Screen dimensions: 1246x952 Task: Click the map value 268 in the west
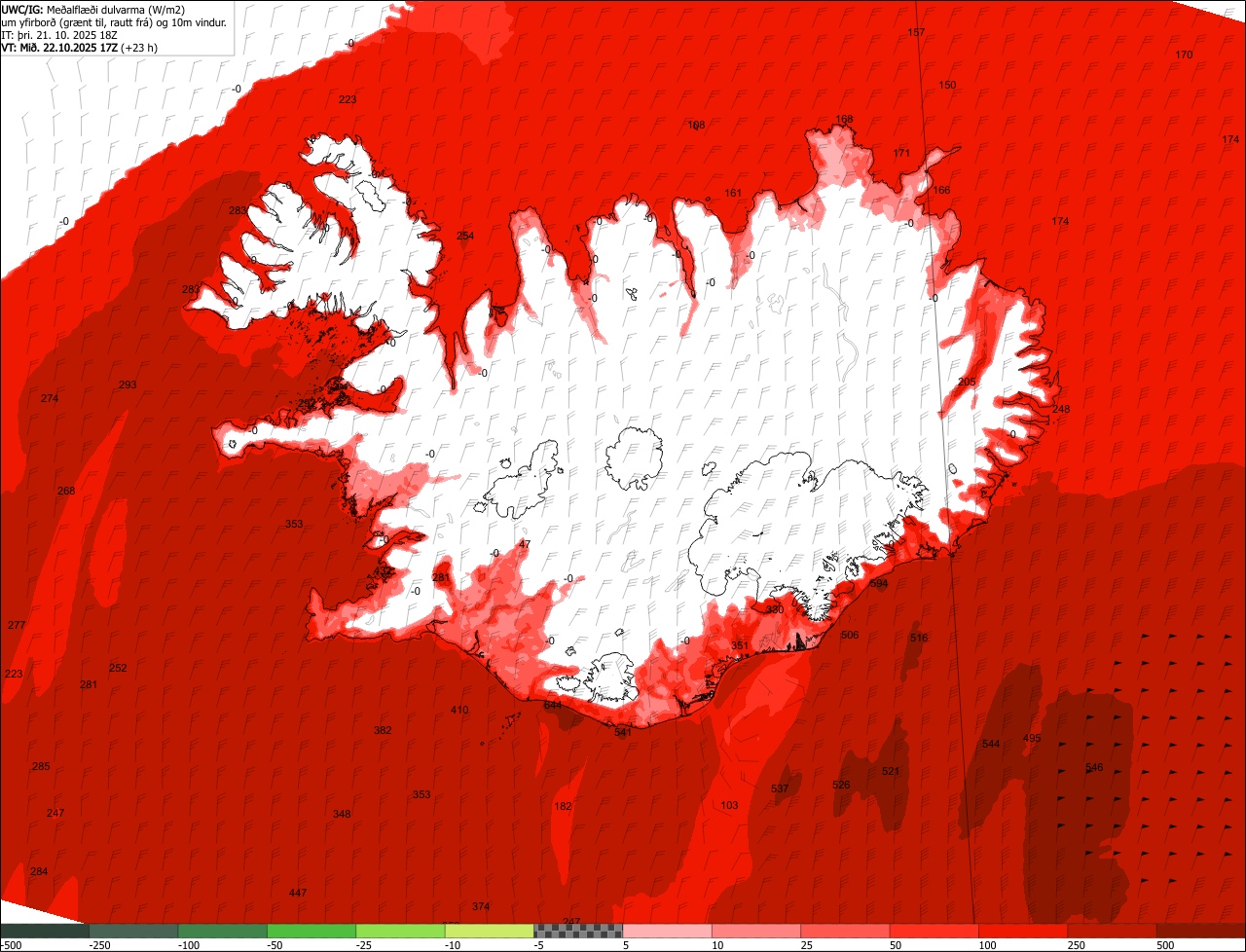coord(66,491)
